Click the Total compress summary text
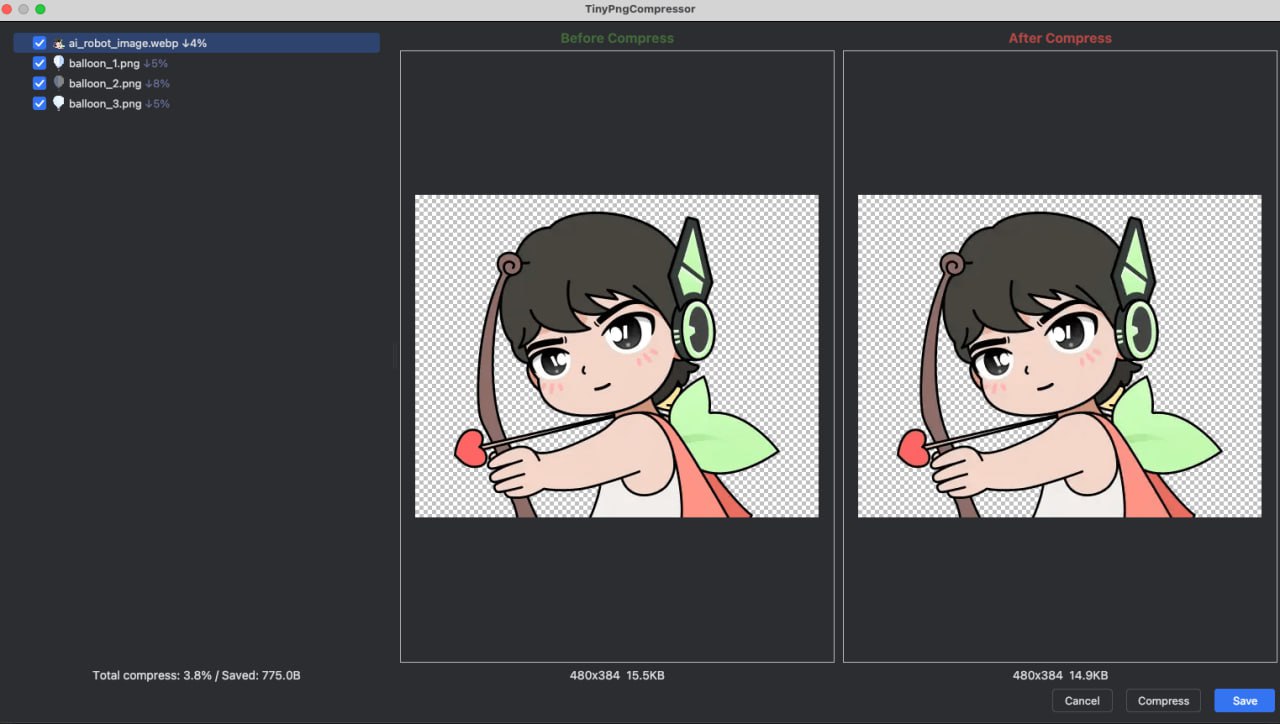1280x724 pixels. (x=197, y=676)
